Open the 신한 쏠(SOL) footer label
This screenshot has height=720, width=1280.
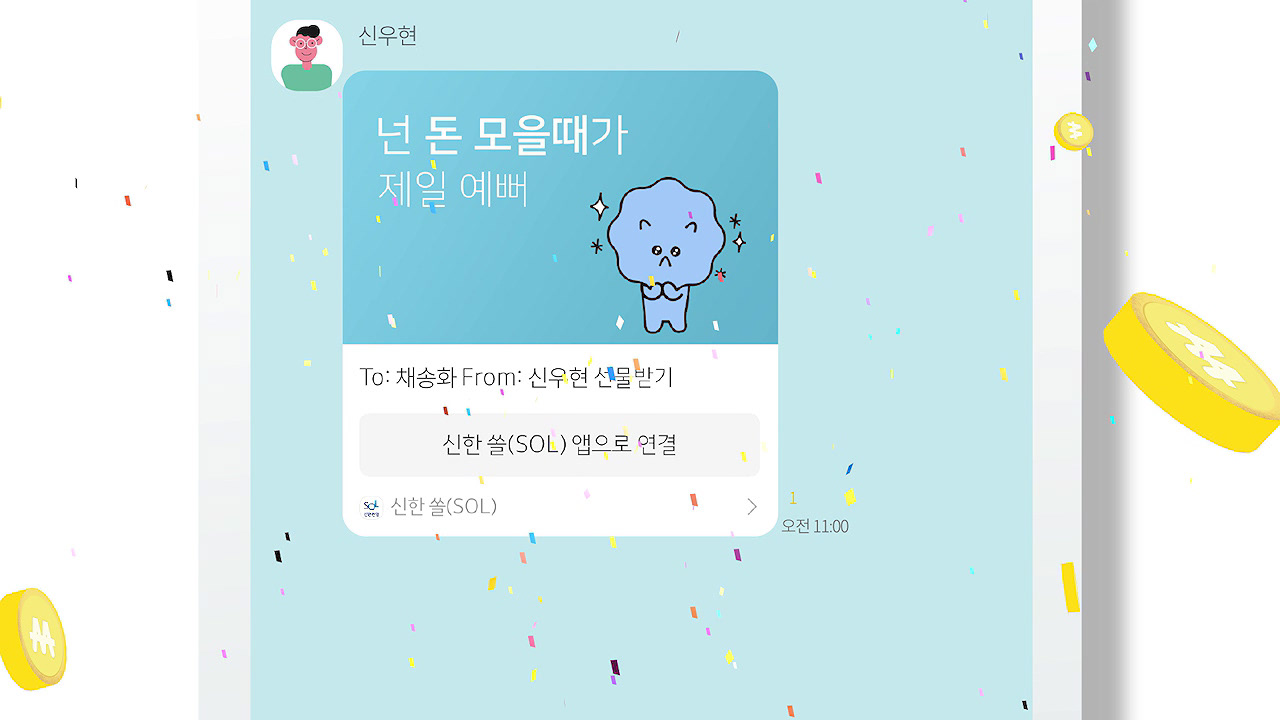(443, 506)
